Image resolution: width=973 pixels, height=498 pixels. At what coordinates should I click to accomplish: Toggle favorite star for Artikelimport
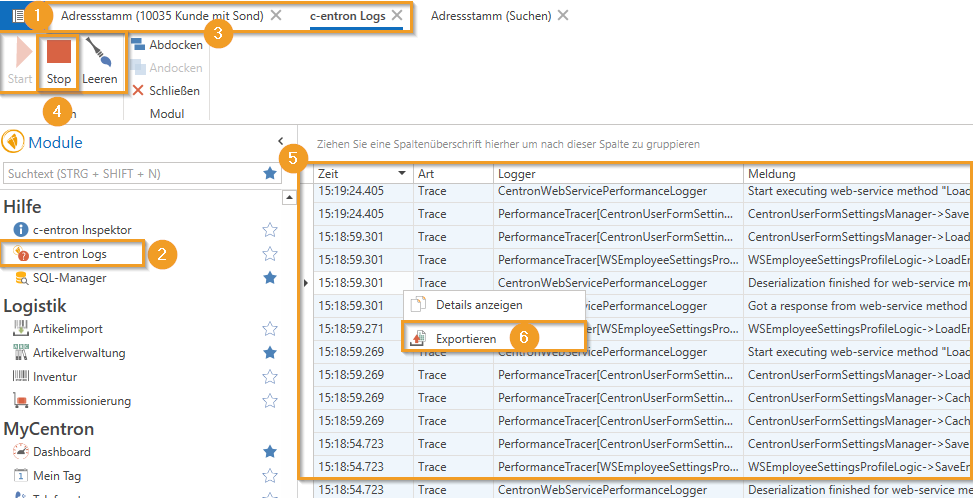click(269, 329)
